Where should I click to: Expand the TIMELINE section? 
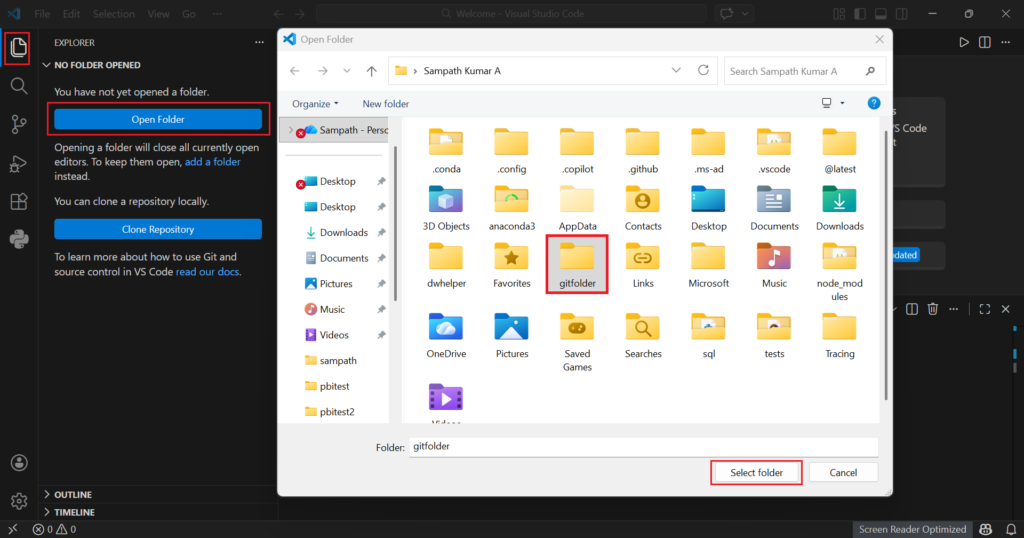pos(75,512)
